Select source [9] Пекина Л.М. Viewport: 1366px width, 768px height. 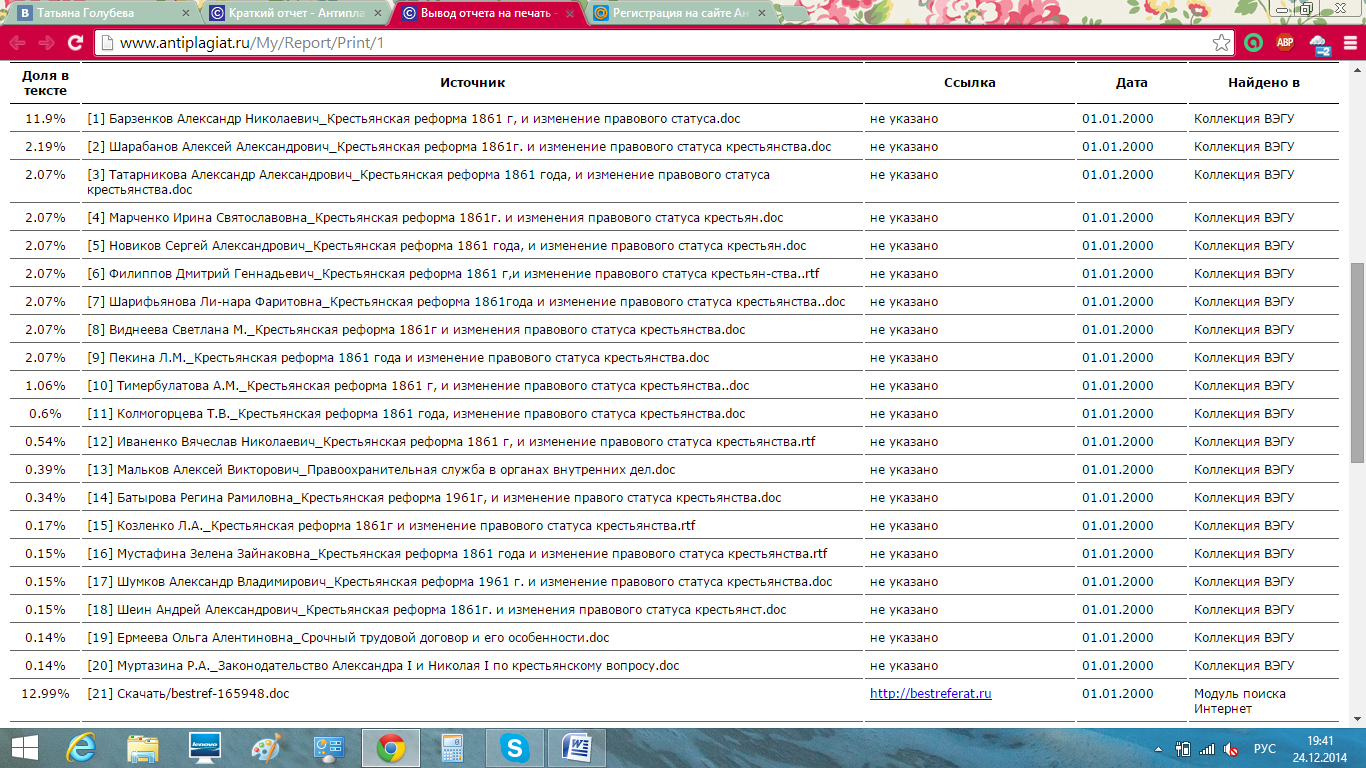pos(398,357)
